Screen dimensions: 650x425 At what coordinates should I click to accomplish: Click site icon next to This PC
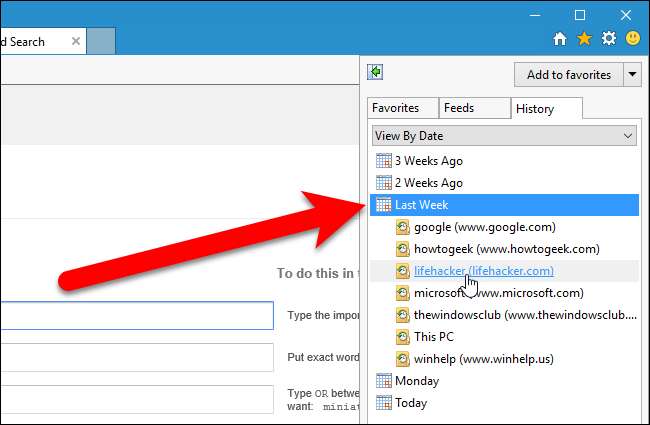403,337
